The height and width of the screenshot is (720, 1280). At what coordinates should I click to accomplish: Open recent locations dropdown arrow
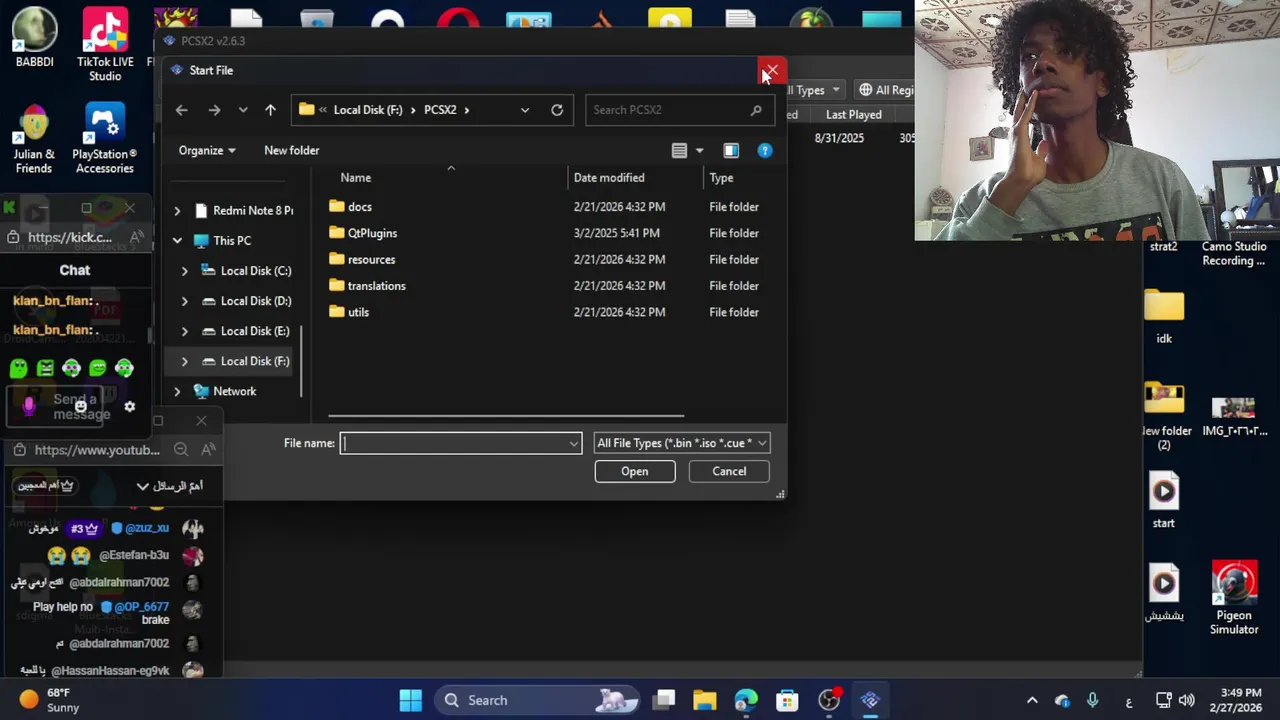point(243,110)
